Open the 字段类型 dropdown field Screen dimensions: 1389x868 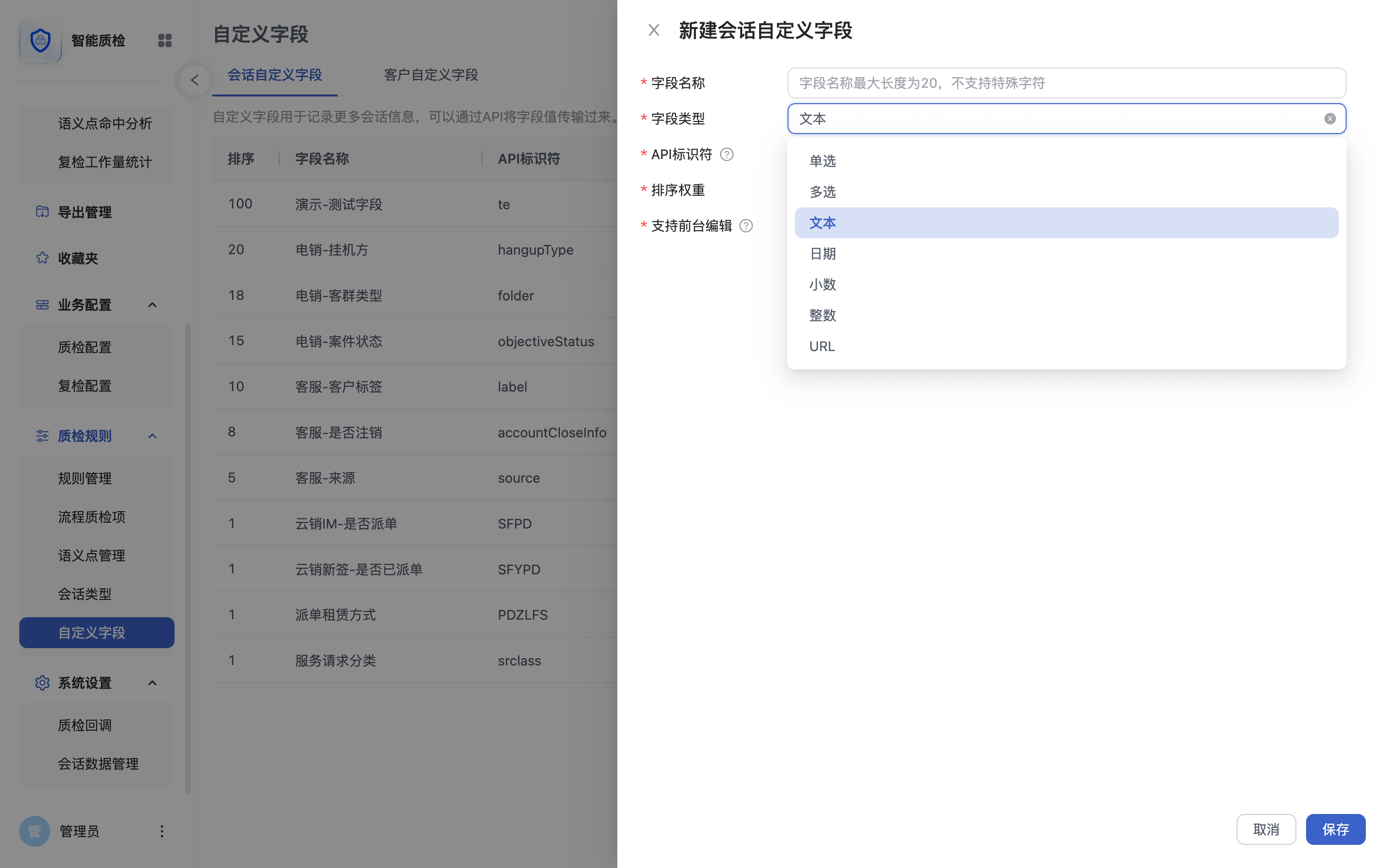click(1066, 119)
